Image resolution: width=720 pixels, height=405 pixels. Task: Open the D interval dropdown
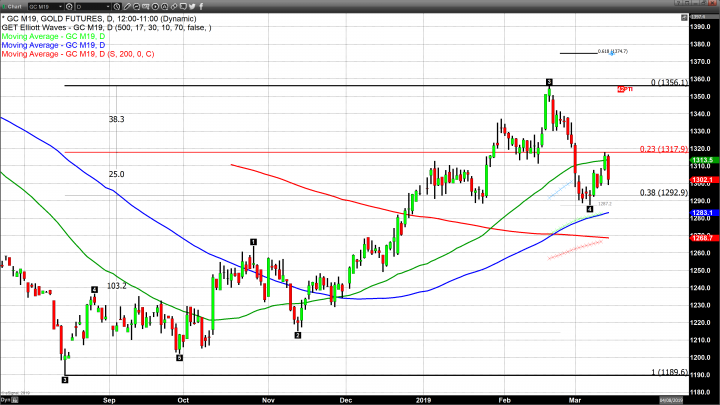[x=93, y=6]
